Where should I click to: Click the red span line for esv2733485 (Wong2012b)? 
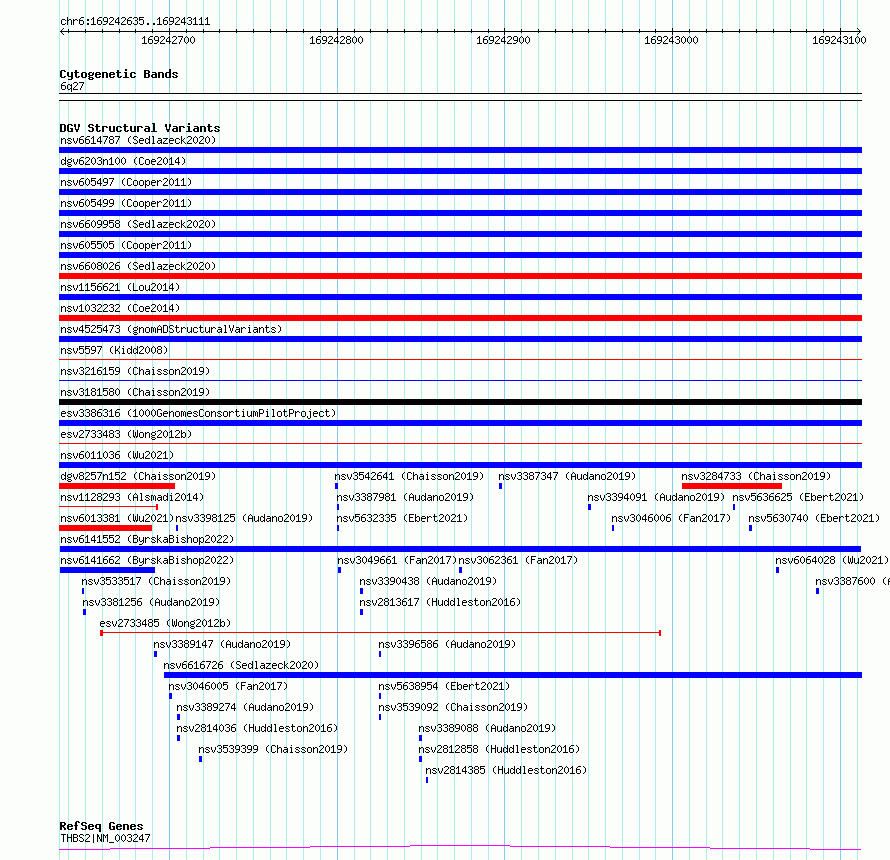point(380,632)
